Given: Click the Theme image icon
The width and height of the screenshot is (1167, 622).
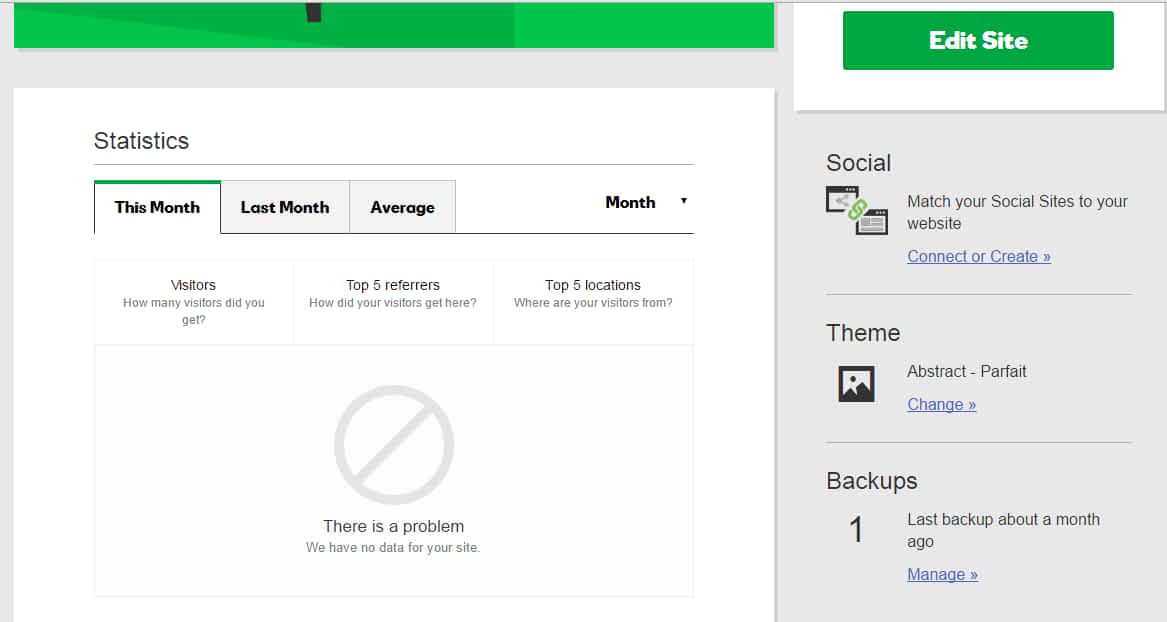Looking at the screenshot, I should [856, 384].
